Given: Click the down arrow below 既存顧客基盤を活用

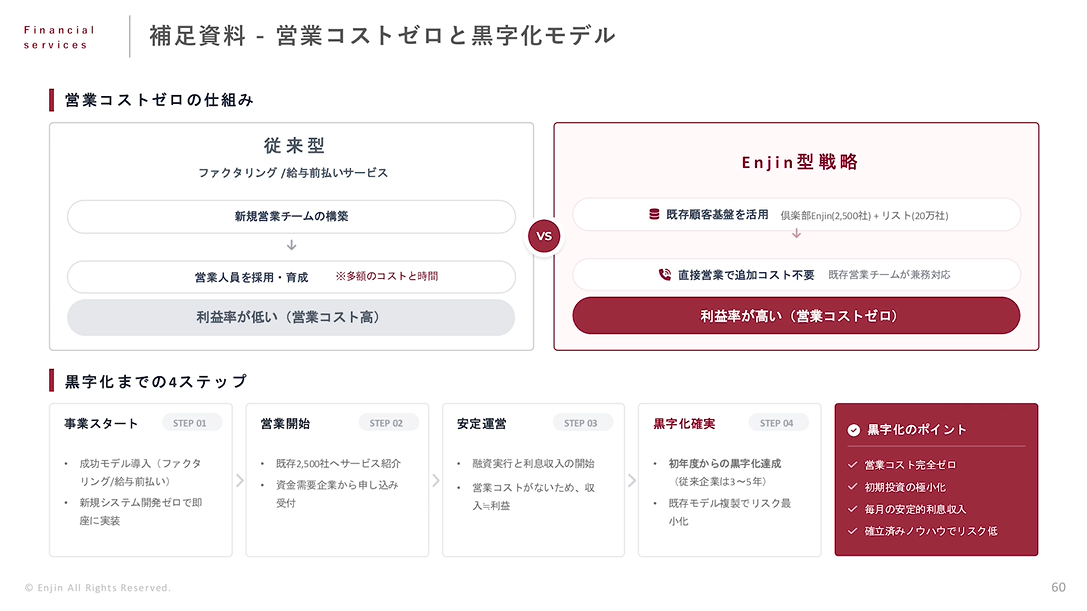Looking at the screenshot, I should coord(796,234).
